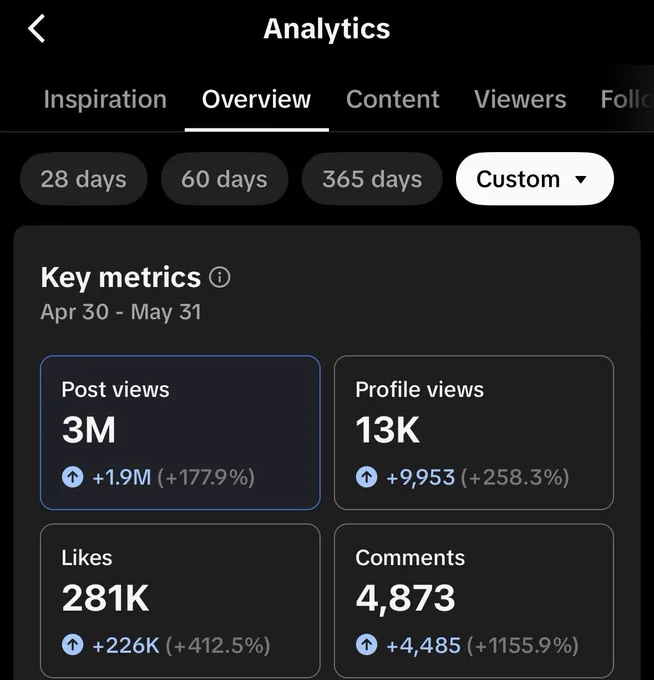Select the 60 days range
This screenshot has width=654, height=680.
[x=224, y=179]
